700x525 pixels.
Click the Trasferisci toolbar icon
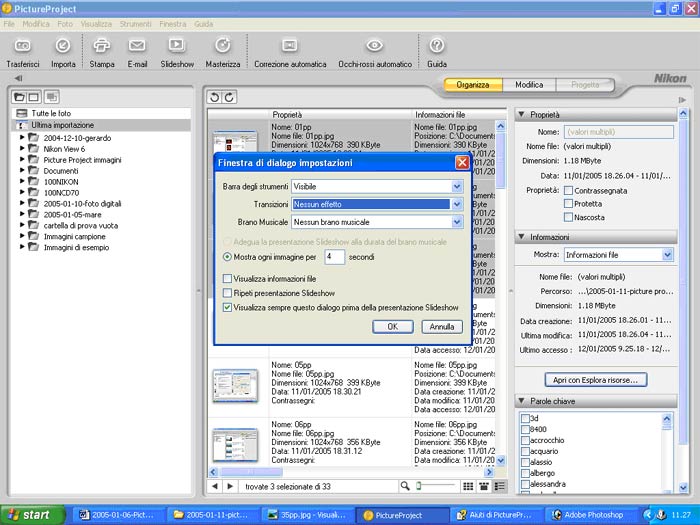pos(22,46)
